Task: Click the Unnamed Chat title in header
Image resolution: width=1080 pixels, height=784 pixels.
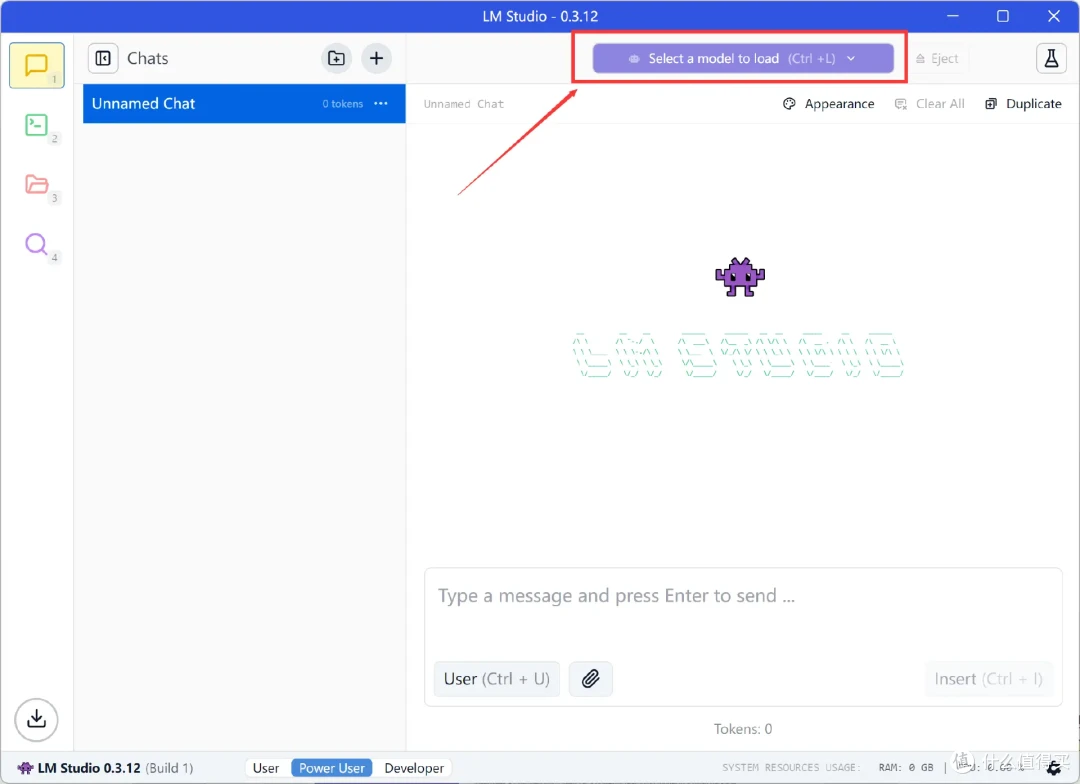Action: [x=464, y=104]
